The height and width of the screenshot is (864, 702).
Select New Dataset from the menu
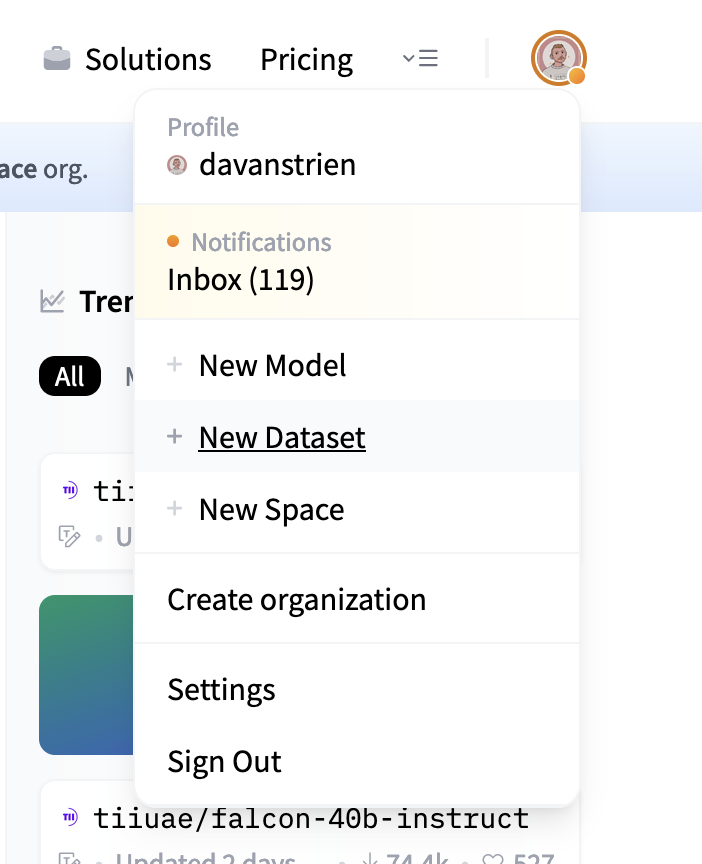[x=281, y=437]
